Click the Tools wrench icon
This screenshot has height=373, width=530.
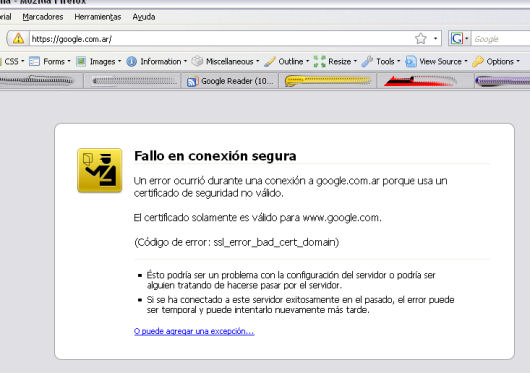pyautogui.click(x=367, y=61)
